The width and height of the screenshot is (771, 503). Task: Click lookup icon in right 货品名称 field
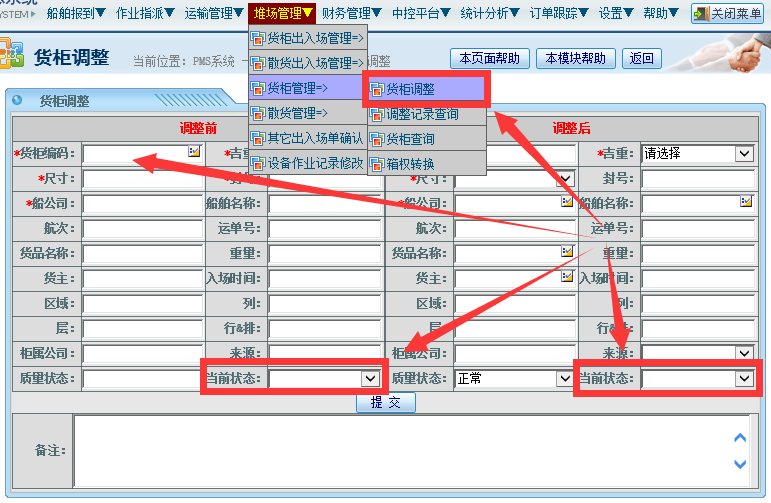click(x=567, y=251)
